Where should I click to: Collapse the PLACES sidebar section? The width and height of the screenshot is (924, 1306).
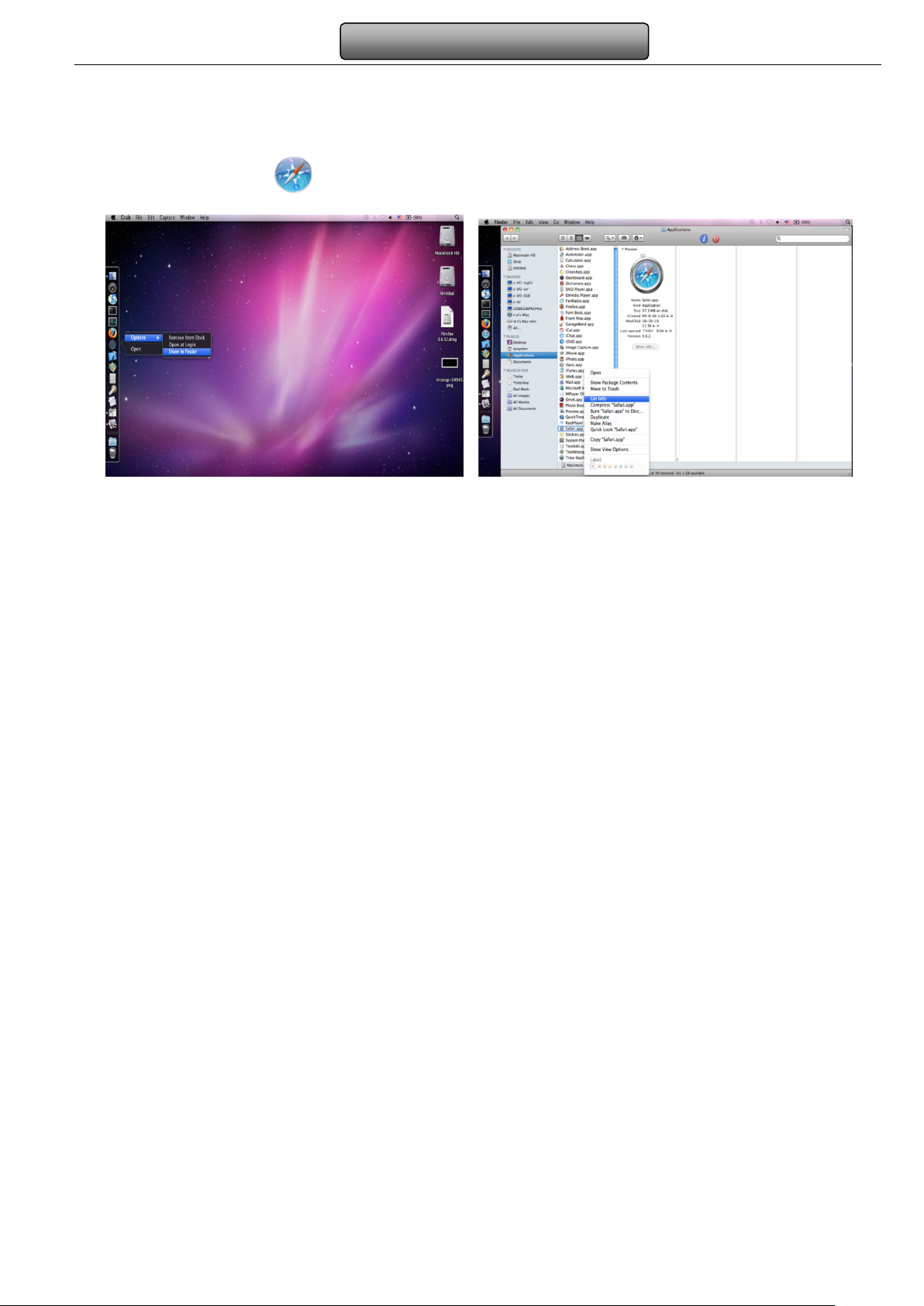504,336
